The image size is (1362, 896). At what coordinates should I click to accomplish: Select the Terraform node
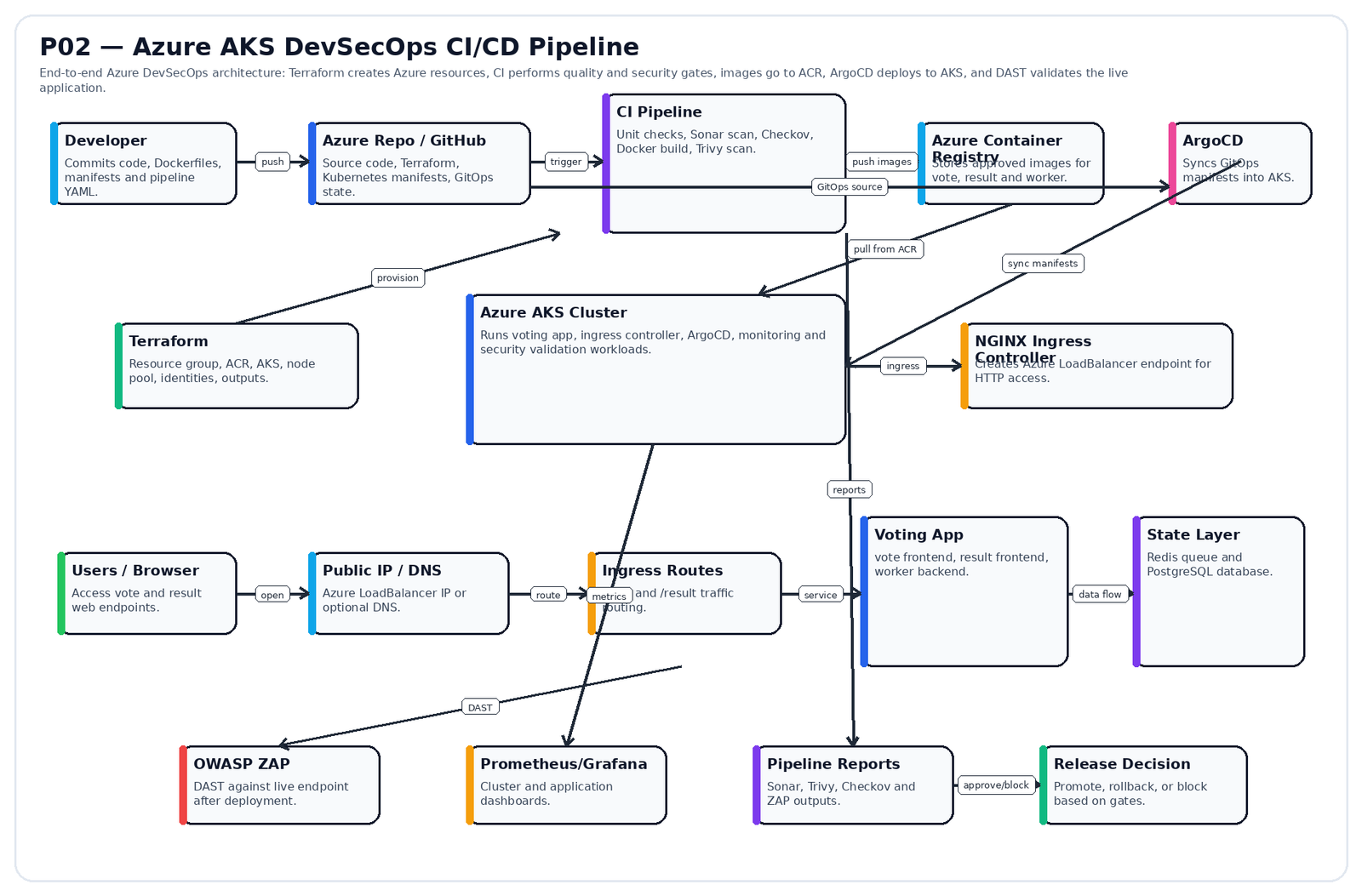(x=237, y=366)
